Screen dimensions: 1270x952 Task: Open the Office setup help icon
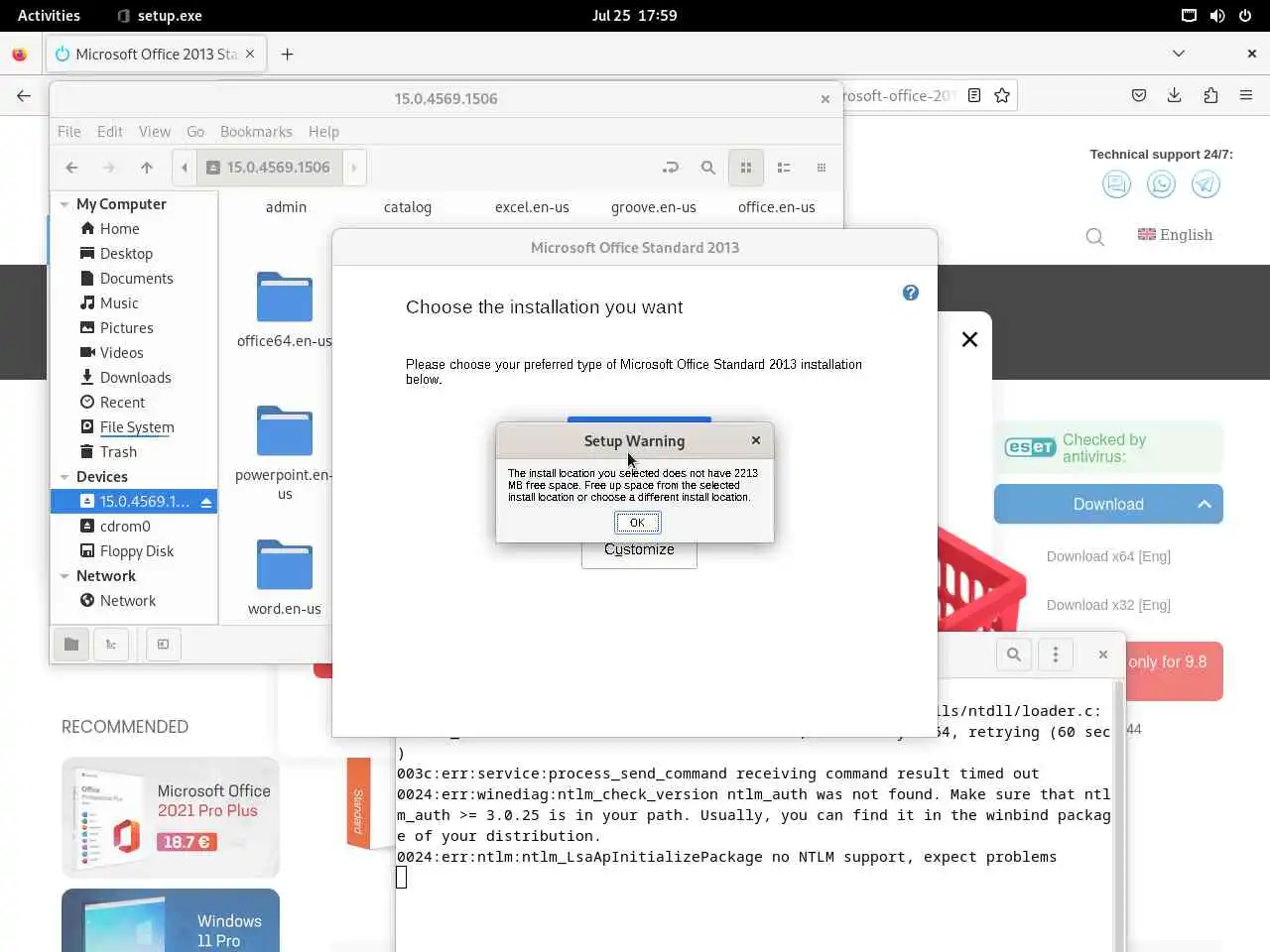[910, 293]
